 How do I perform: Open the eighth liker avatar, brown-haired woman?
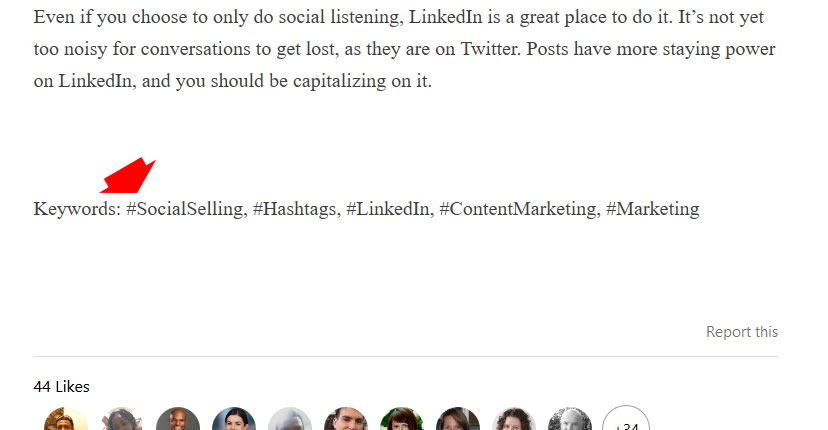pyautogui.click(x=458, y=419)
